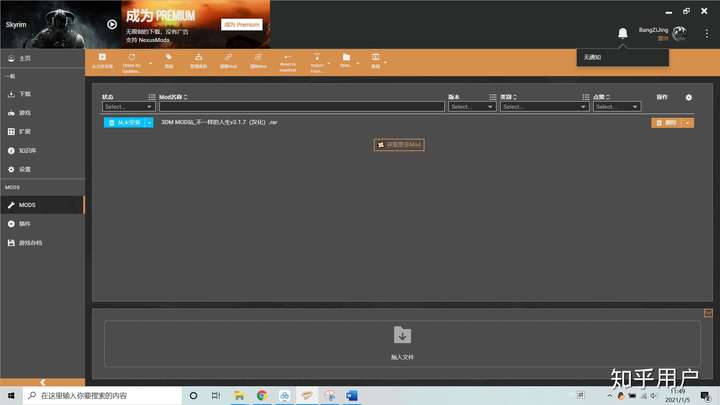The width and height of the screenshot is (720, 405).
Task: Open the BangZiJing user profile avatar
Action: pyautogui.click(x=679, y=33)
